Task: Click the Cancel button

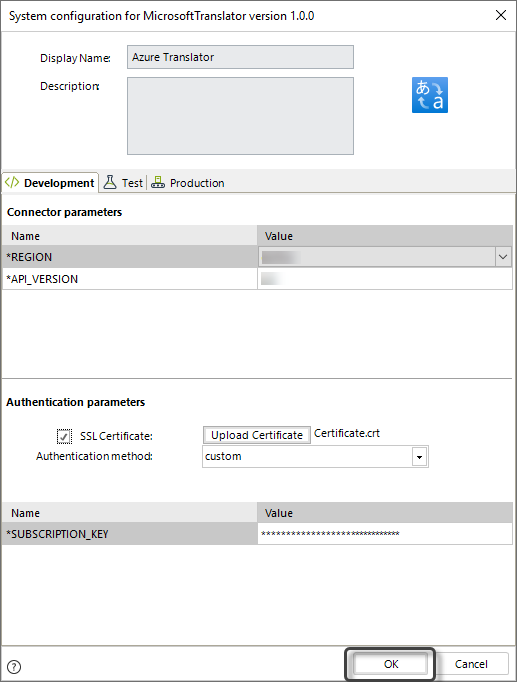Action: [471, 664]
